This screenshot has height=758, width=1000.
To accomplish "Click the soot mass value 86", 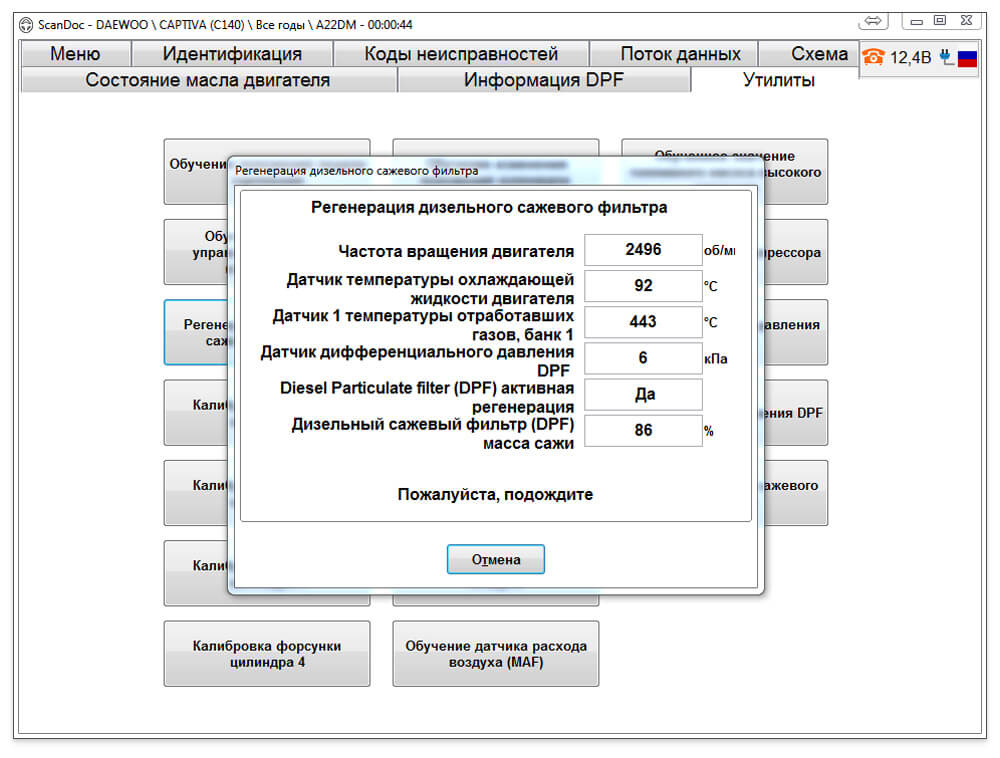I will (x=643, y=430).
